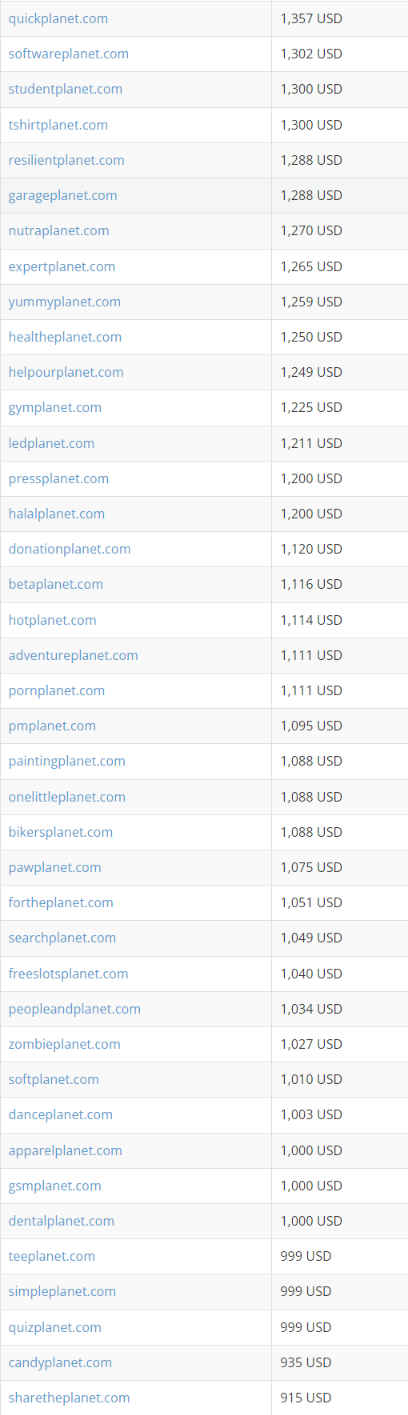The image size is (408, 1415).
Task: Open paintingplanet.com entry
Action: (x=67, y=761)
